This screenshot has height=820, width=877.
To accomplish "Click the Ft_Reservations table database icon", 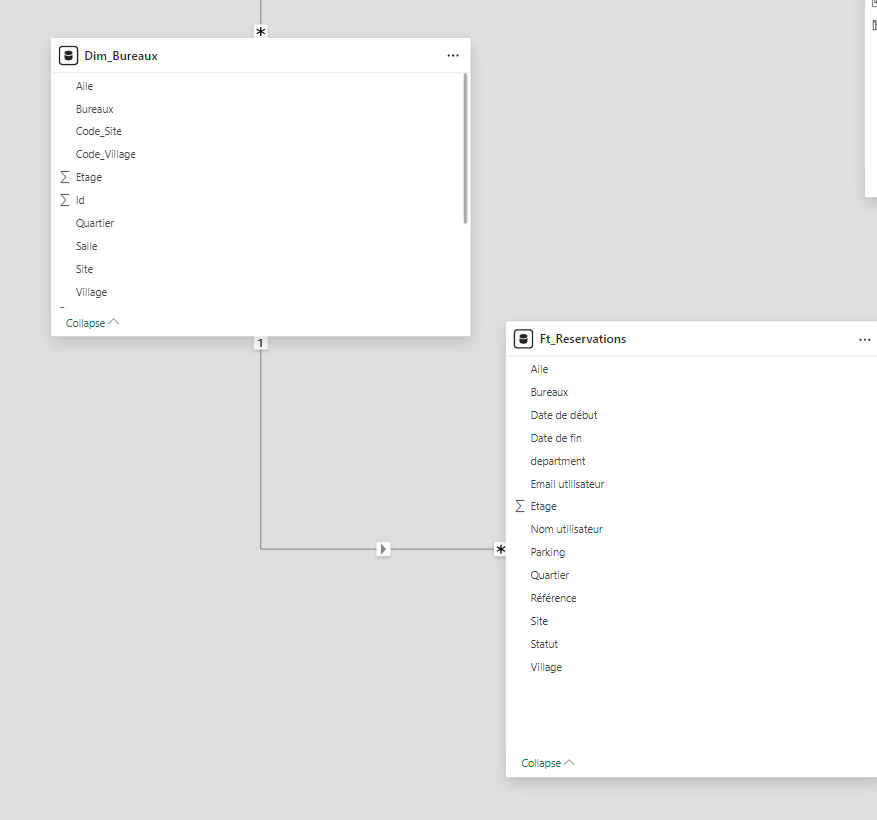I will (523, 339).
